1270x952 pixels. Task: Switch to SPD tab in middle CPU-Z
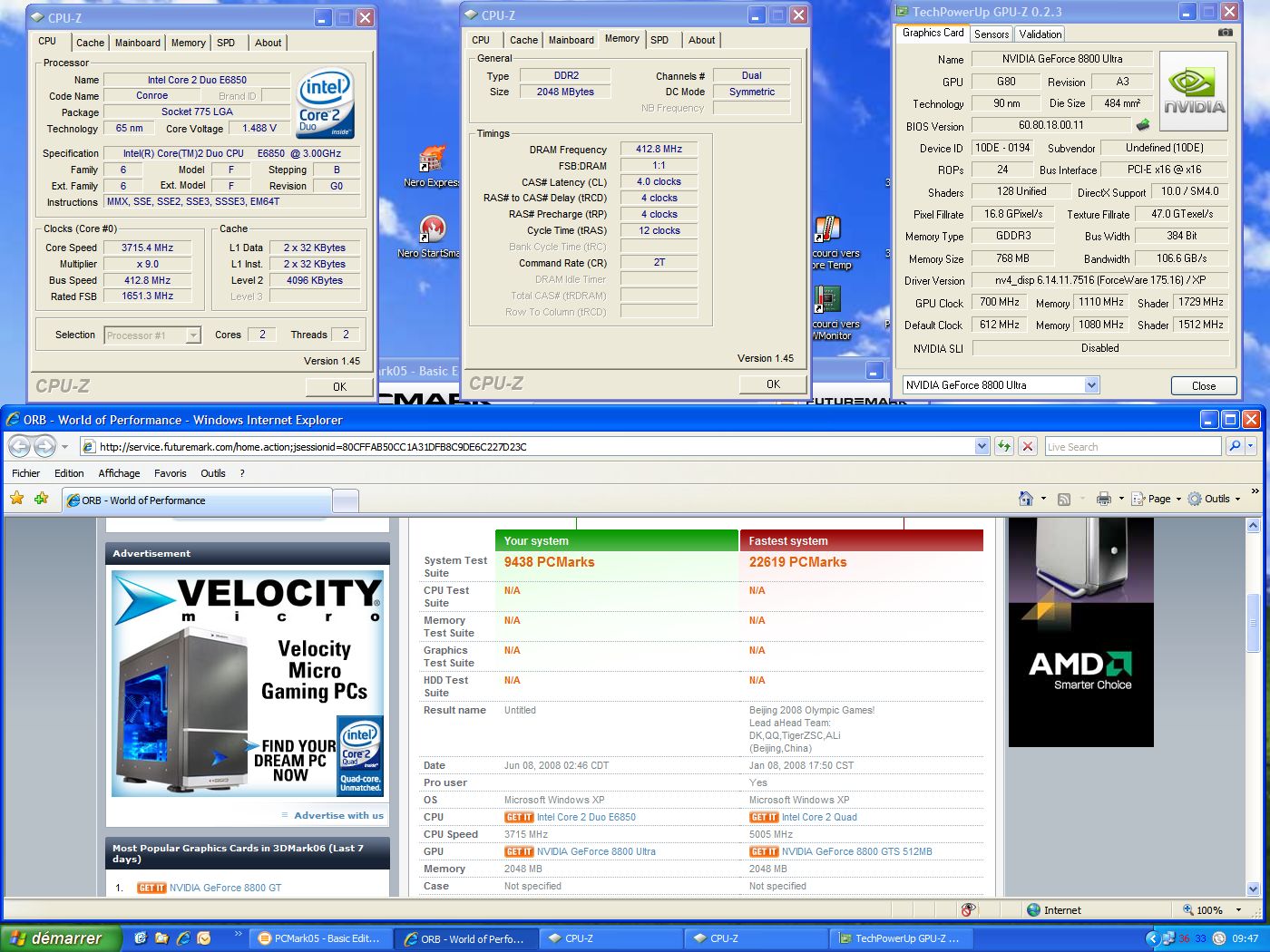659,40
